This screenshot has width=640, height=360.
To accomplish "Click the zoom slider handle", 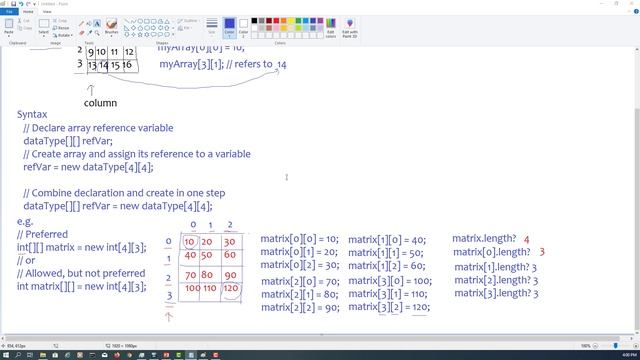I will [x=616, y=346].
